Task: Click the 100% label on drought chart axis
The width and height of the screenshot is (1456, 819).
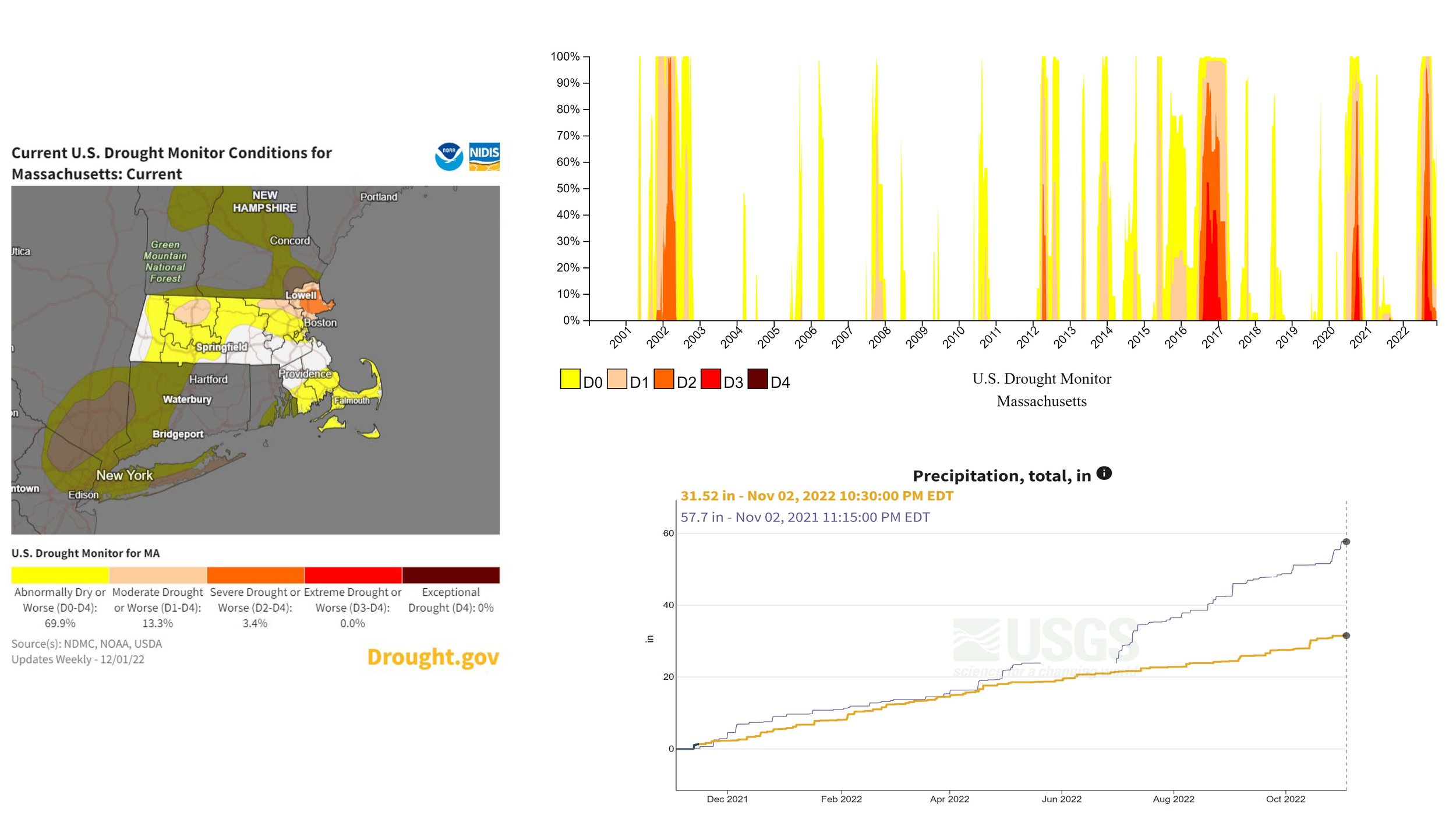Action: pyautogui.click(x=565, y=57)
